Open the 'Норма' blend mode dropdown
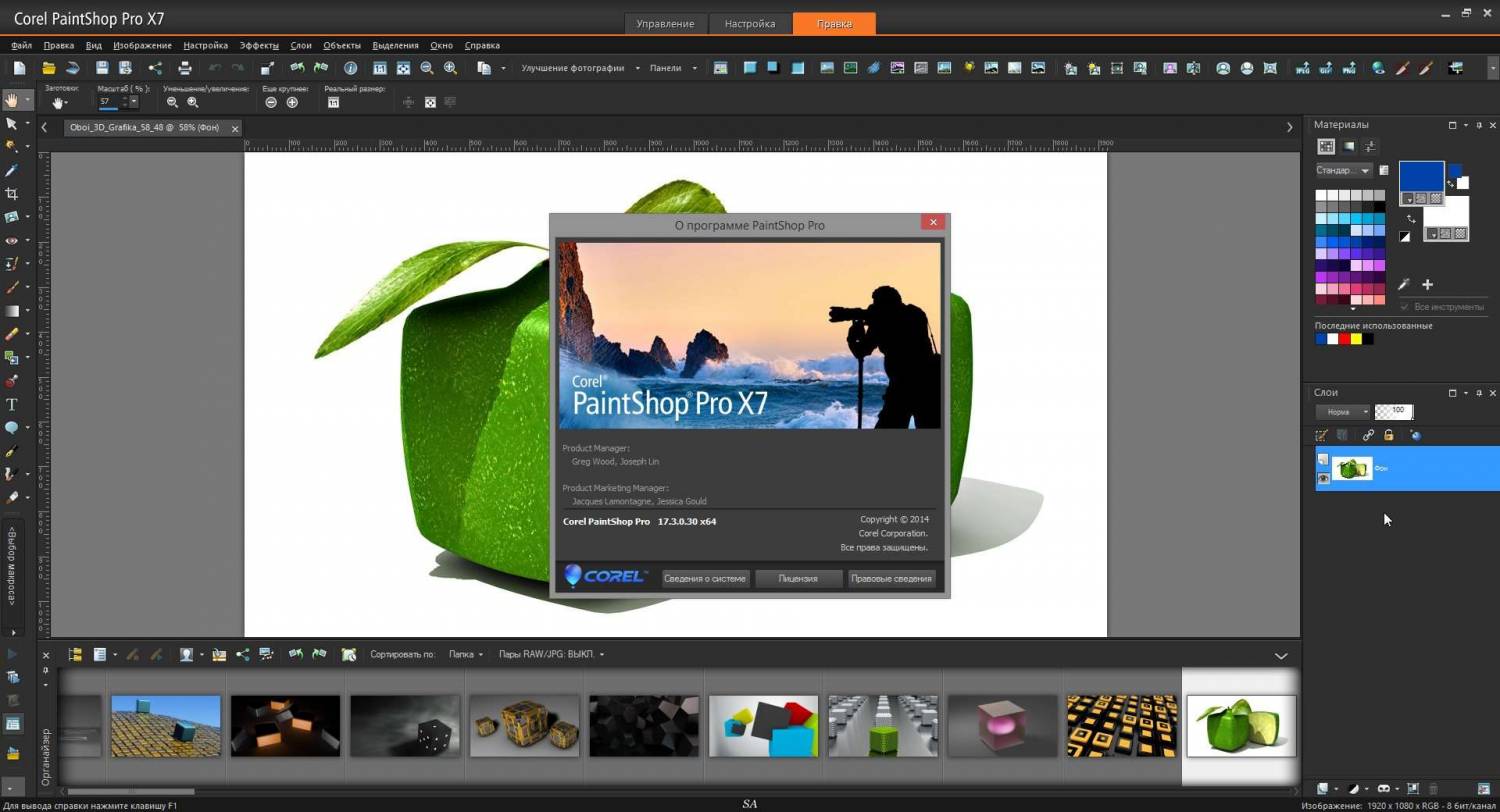The height and width of the screenshot is (812, 1500). (x=1342, y=411)
